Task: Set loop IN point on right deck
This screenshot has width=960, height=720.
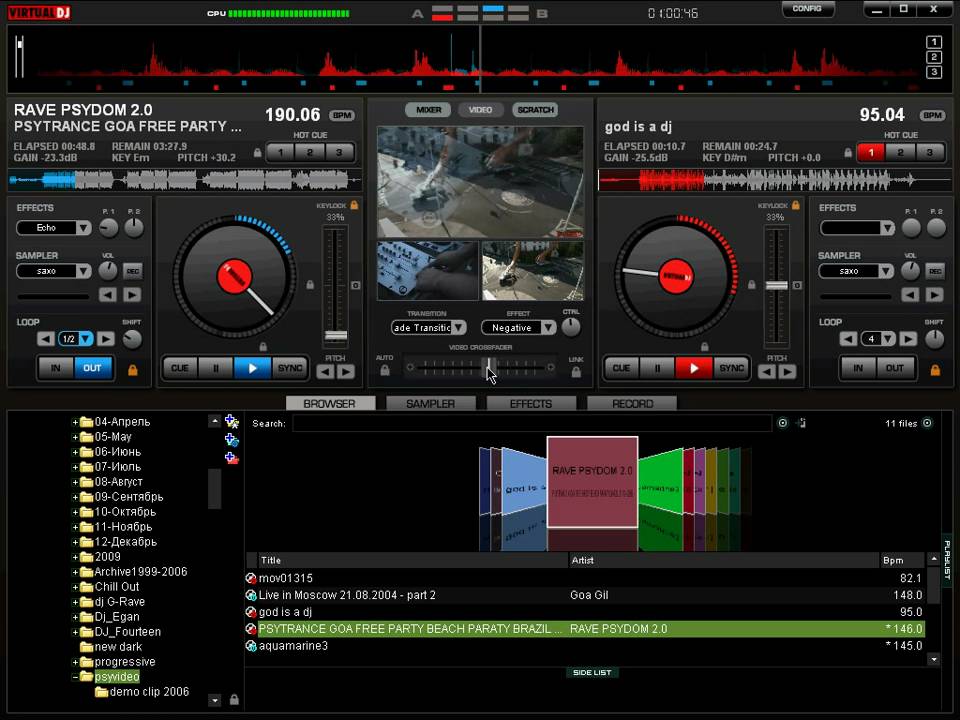Action: coord(858,369)
